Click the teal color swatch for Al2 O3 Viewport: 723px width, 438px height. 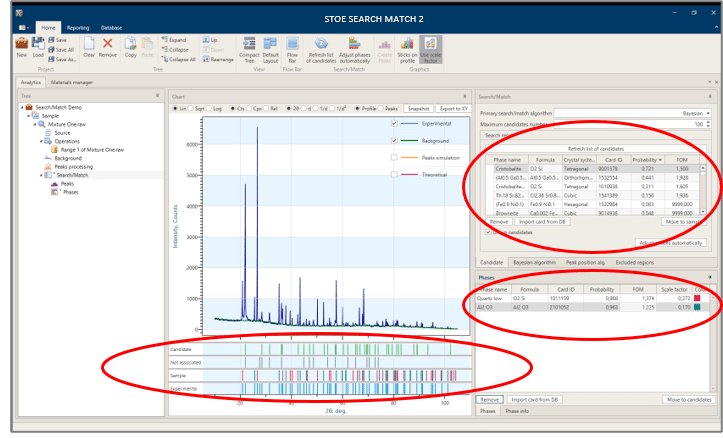click(697, 307)
